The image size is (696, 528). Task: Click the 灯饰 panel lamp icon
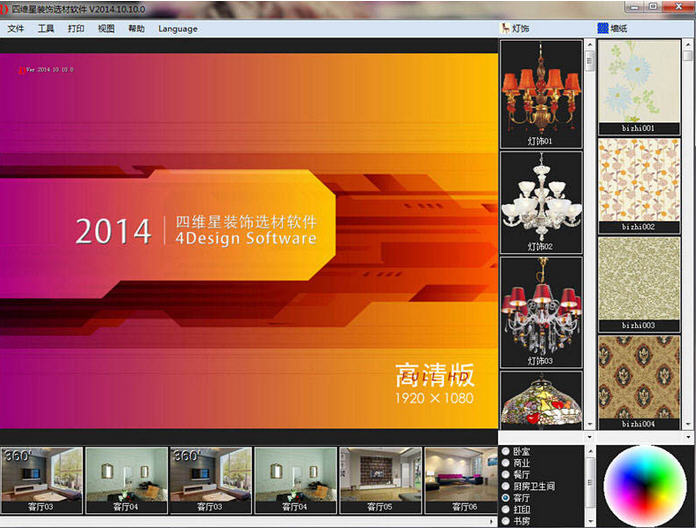[x=505, y=28]
